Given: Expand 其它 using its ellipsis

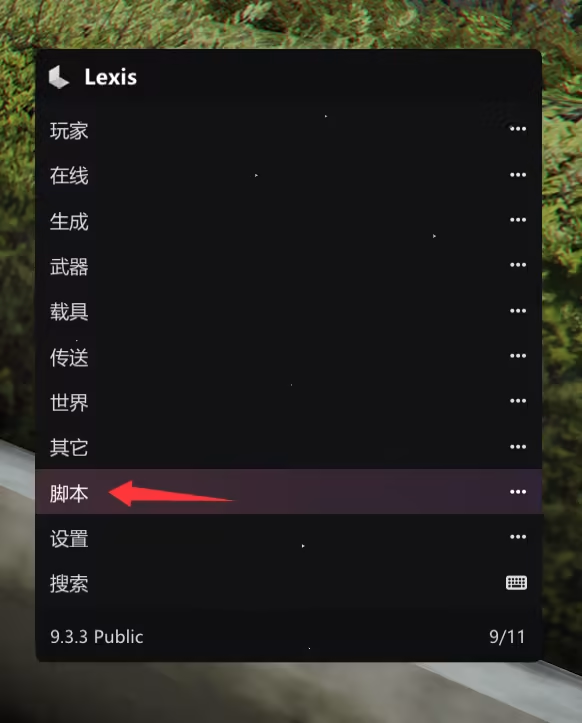Looking at the screenshot, I should 518,447.
